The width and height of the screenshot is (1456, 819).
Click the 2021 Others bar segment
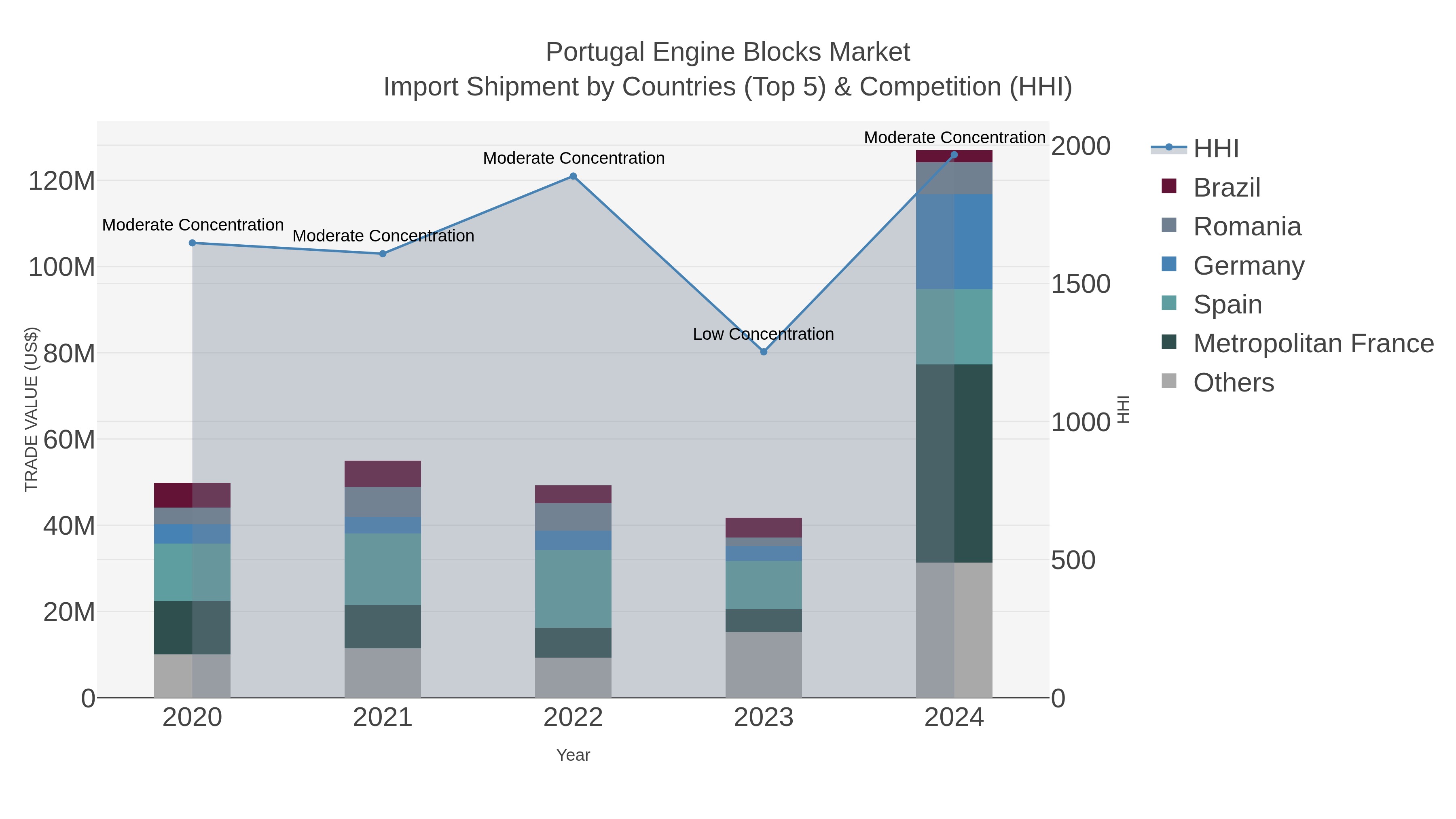point(383,673)
